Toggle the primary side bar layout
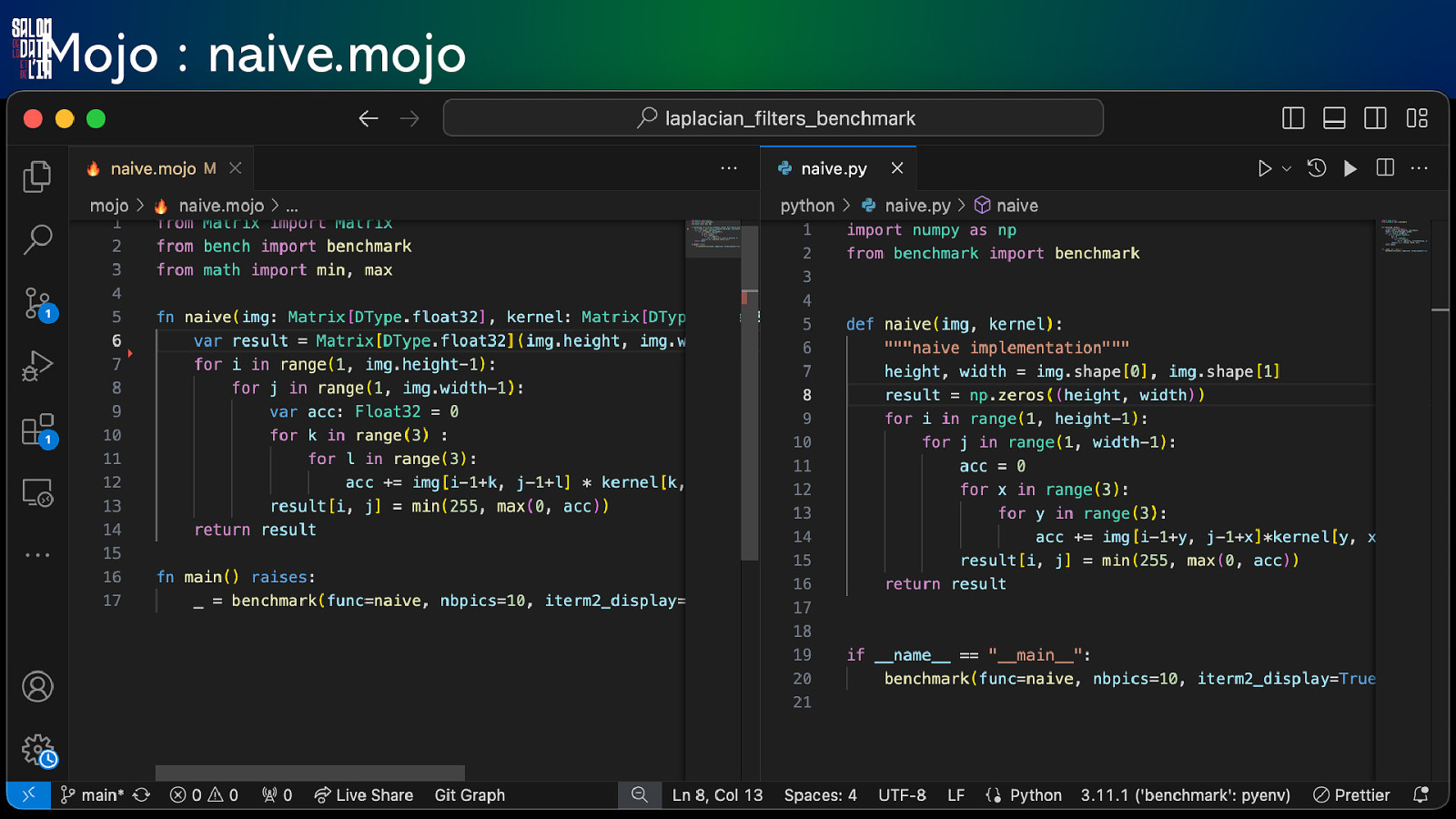This screenshot has width=1456, height=819. [1293, 118]
